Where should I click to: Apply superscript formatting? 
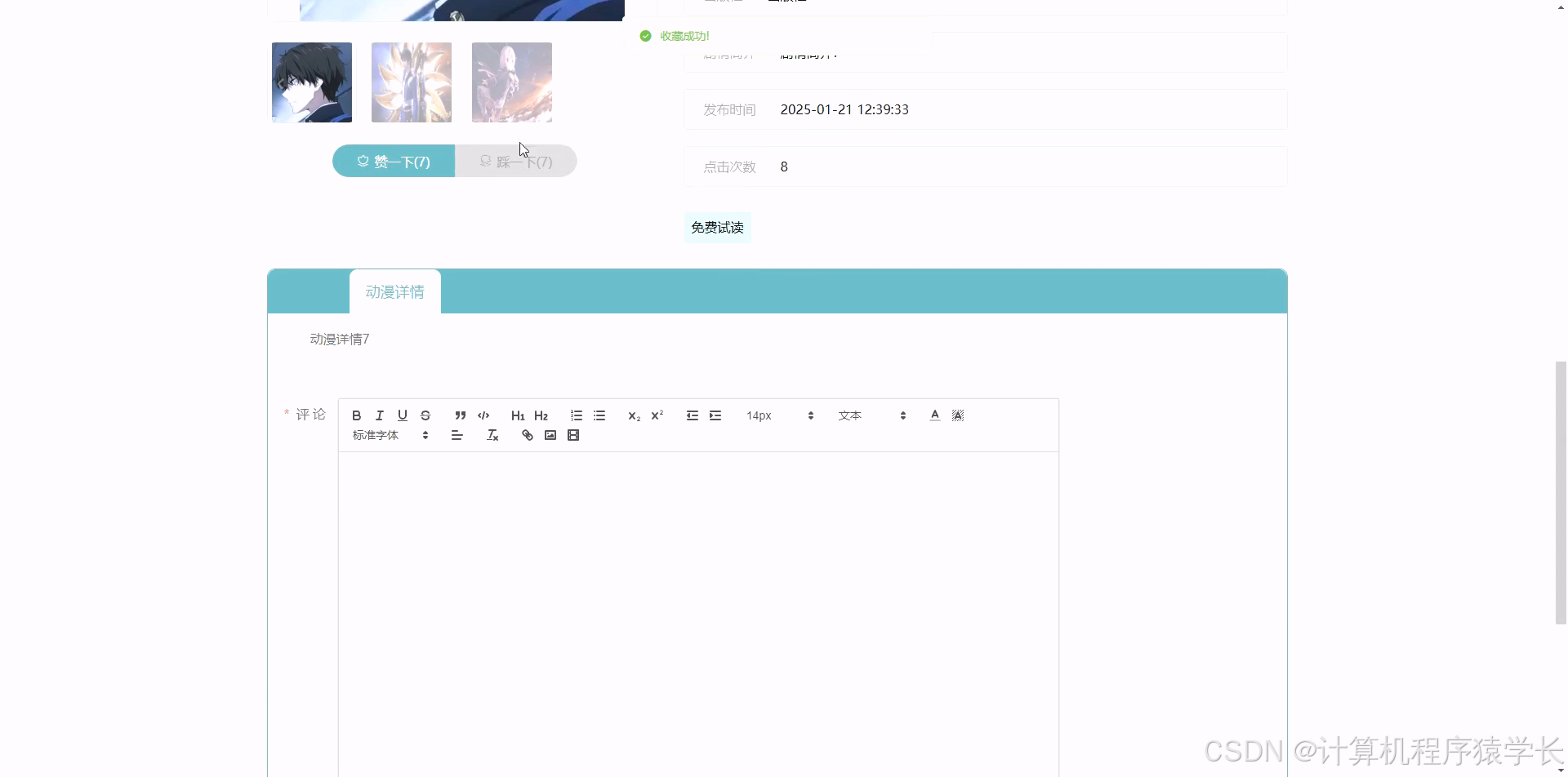click(657, 415)
